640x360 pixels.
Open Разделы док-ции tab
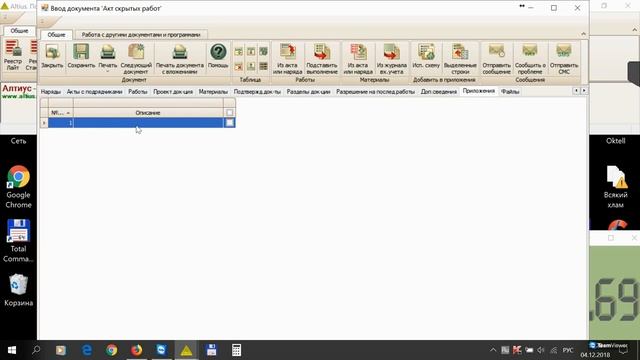click(x=308, y=92)
